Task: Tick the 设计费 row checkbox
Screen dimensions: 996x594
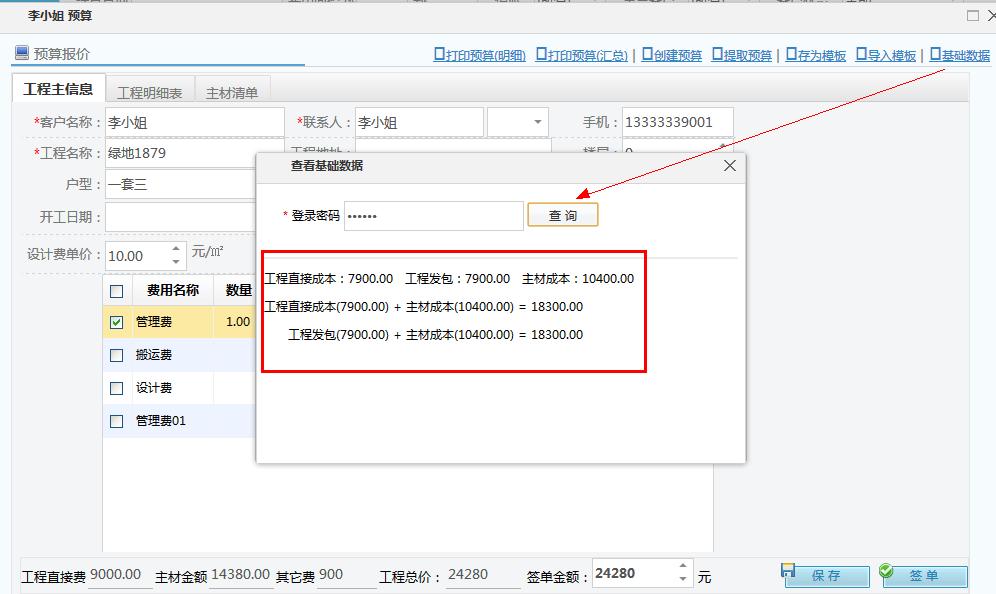Action: click(116, 388)
